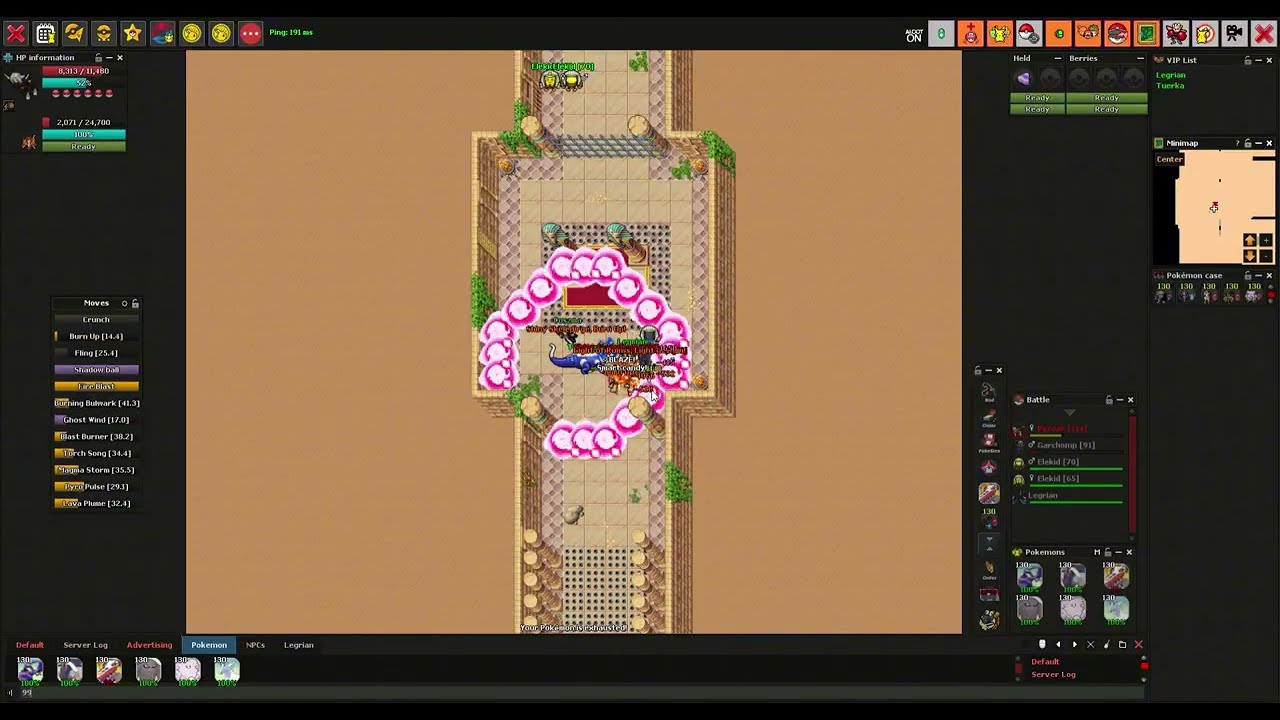Click the purple held item slot

point(1023,78)
